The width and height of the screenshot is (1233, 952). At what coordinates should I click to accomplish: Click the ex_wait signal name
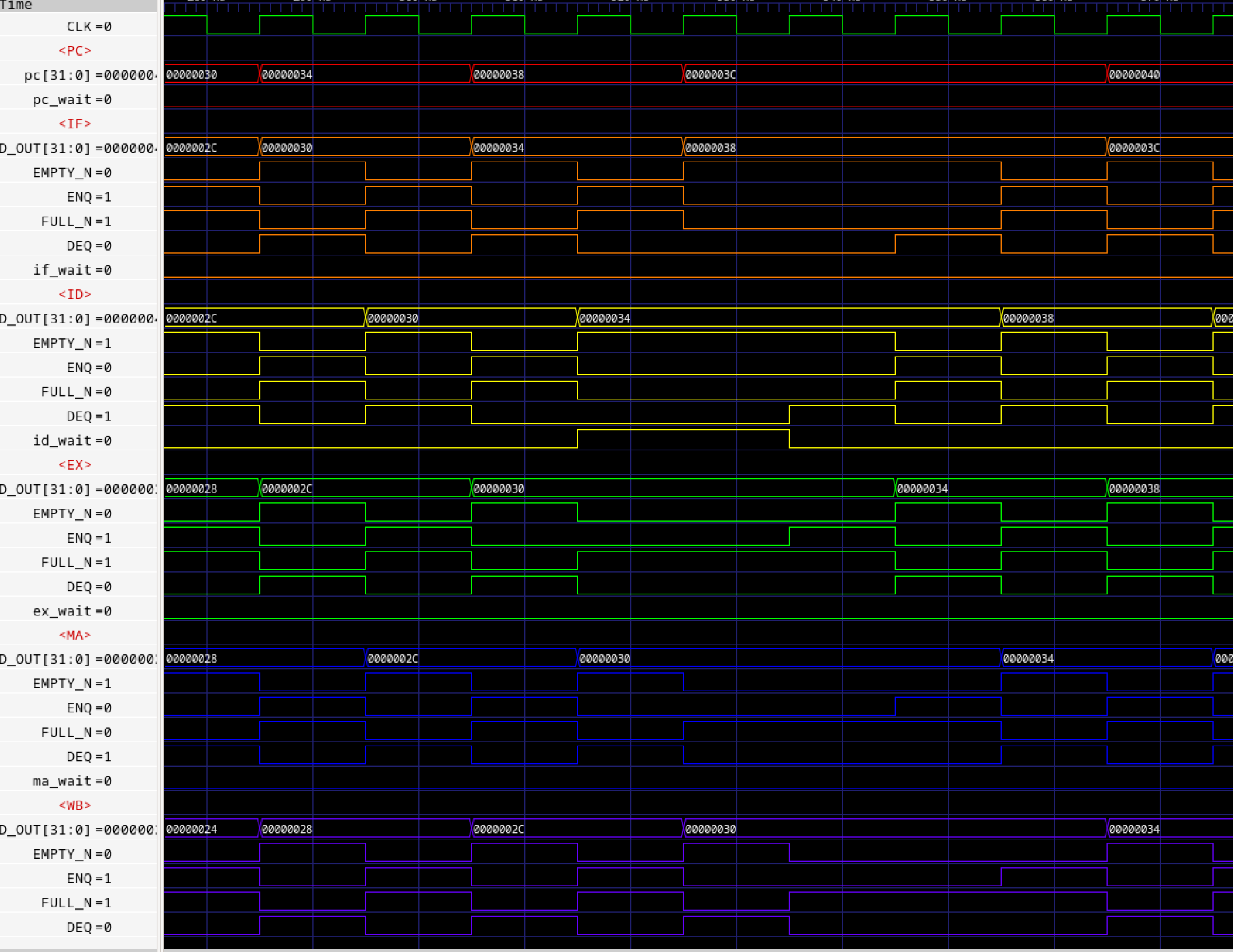(62, 611)
